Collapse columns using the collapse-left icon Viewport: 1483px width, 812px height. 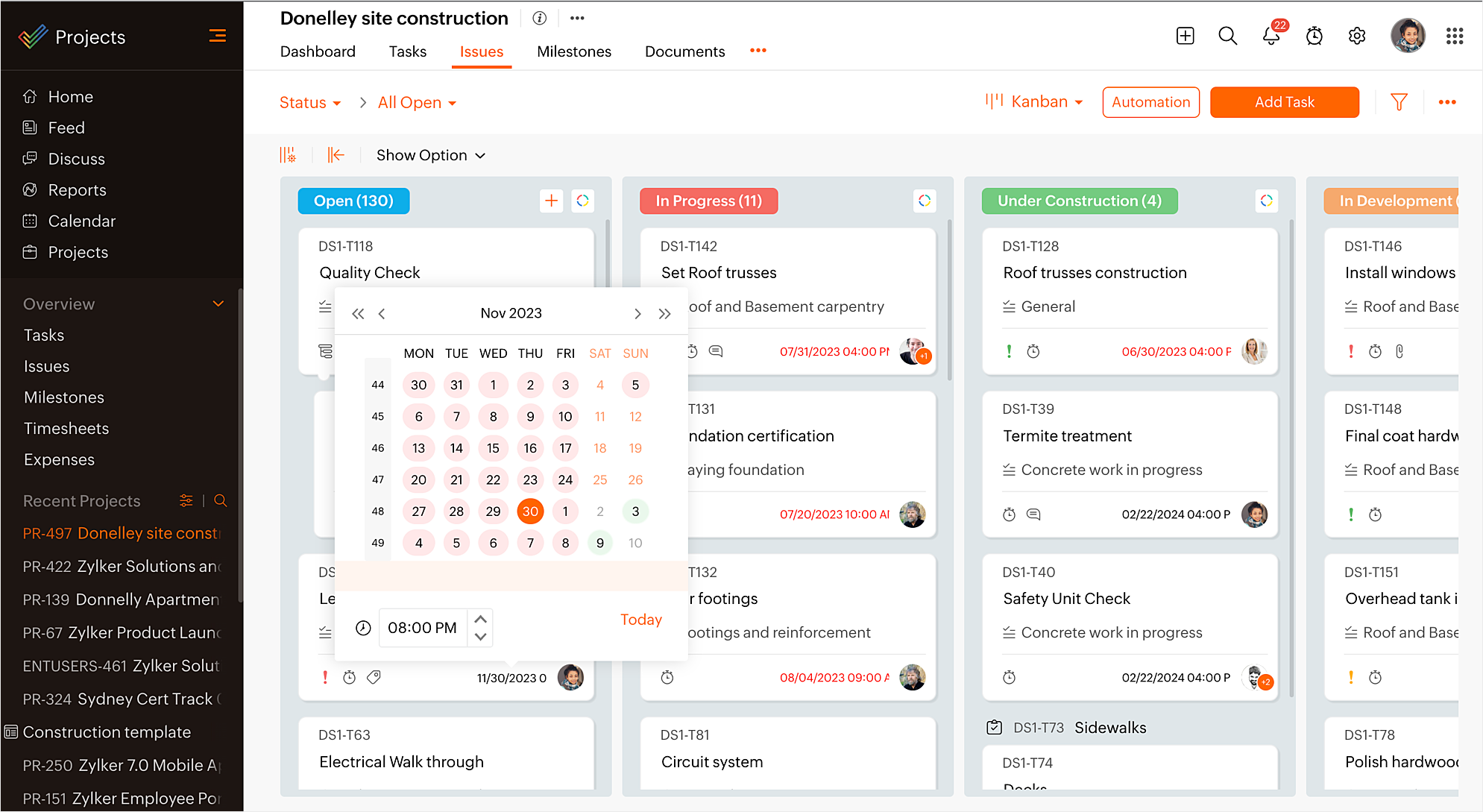click(x=336, y=155)
